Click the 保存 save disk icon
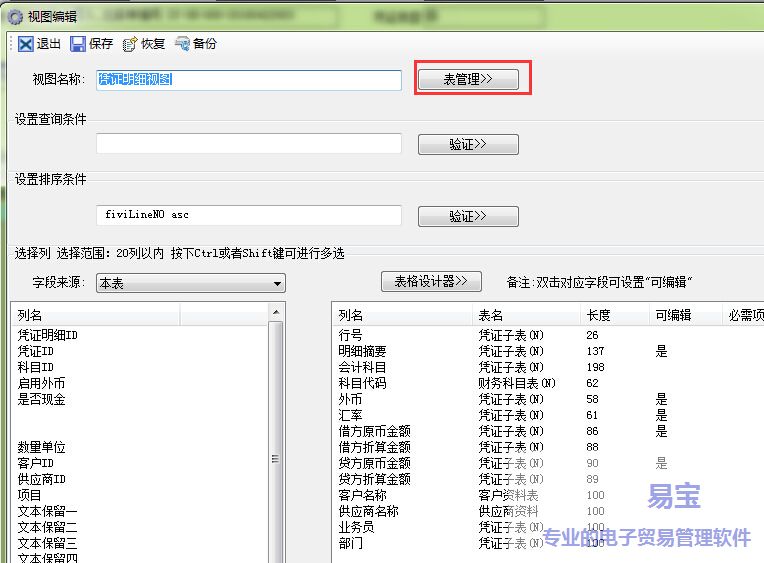This screenshot has height=563, width=764. point(78,44)
